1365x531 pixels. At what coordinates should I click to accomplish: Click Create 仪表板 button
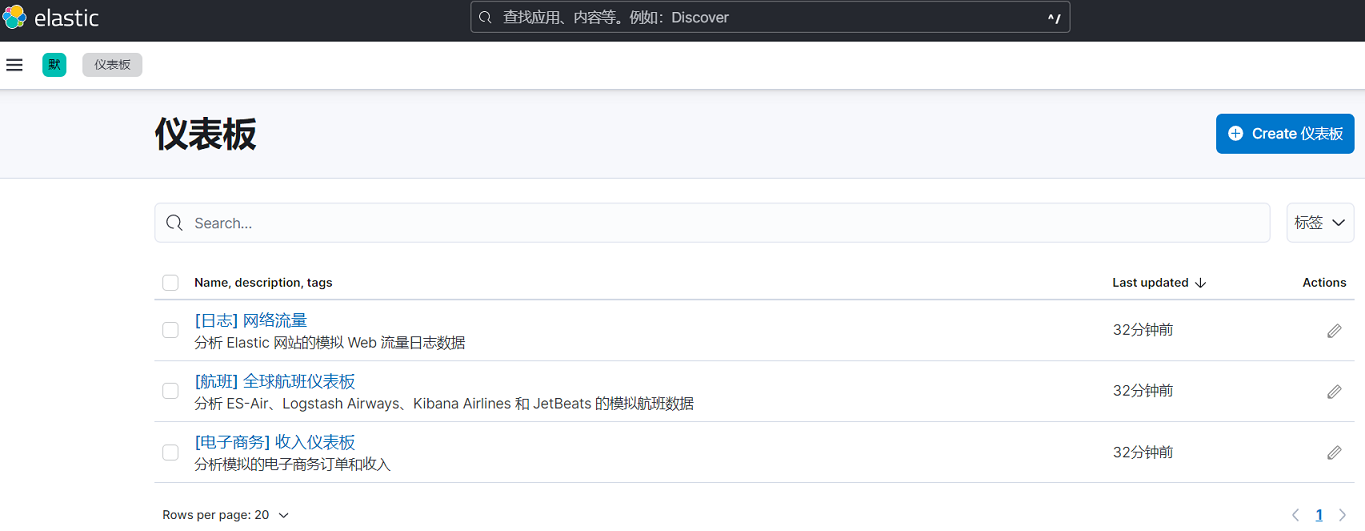pyautogui.click(x=1285, y=134)
